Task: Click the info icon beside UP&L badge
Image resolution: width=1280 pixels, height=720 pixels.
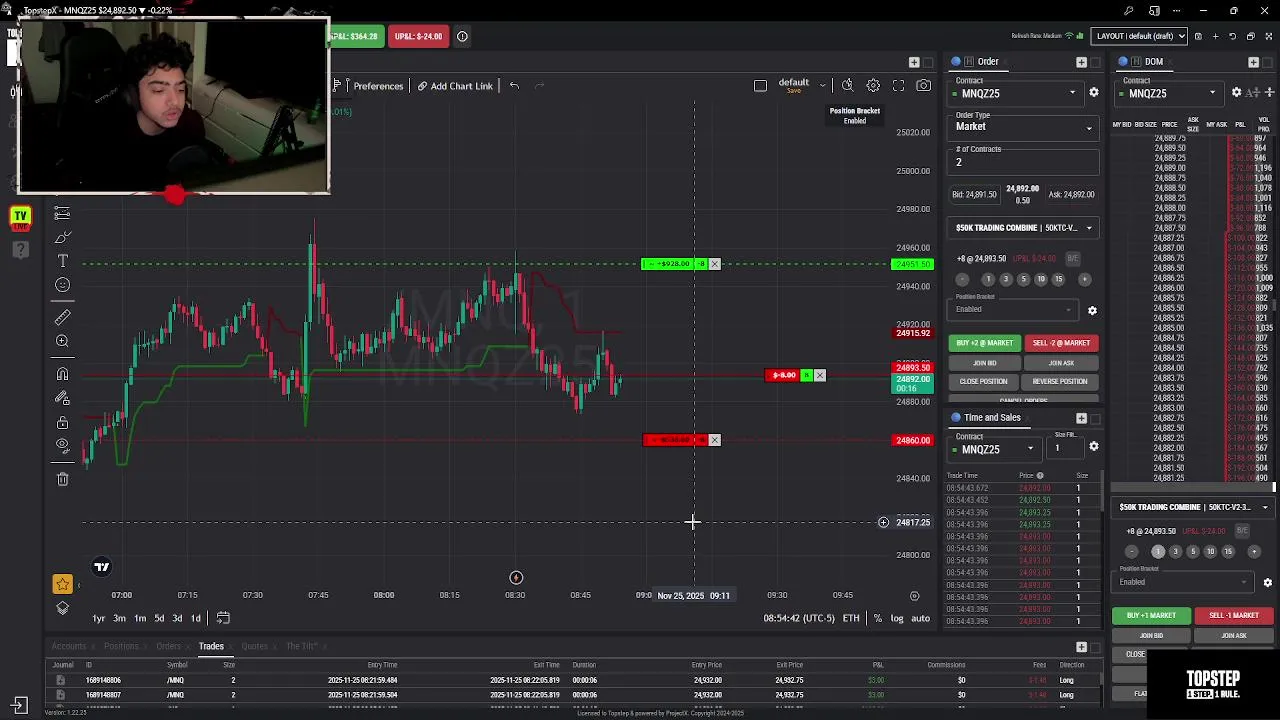Action: [462, 36]
